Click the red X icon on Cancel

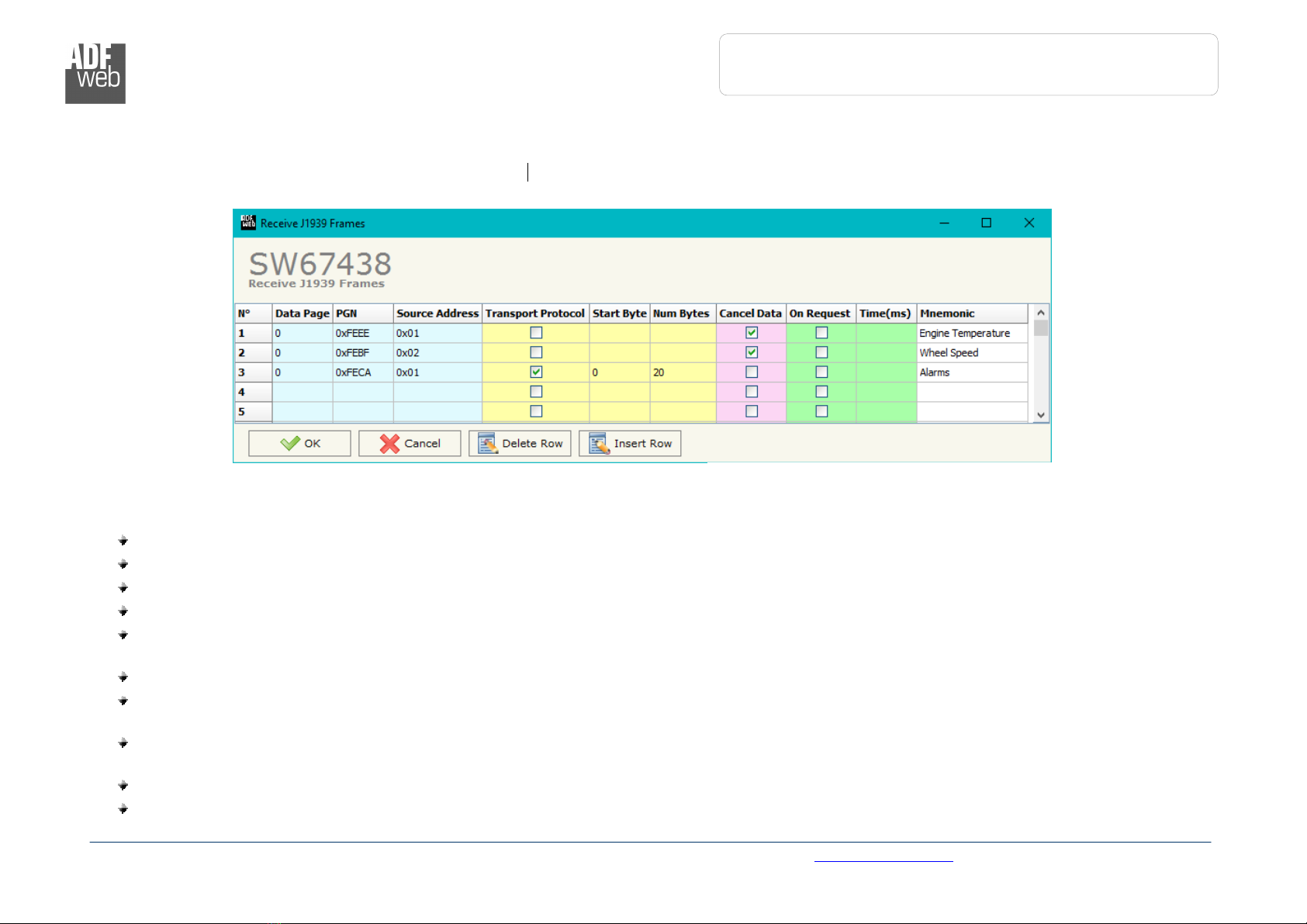click(389, 443)
